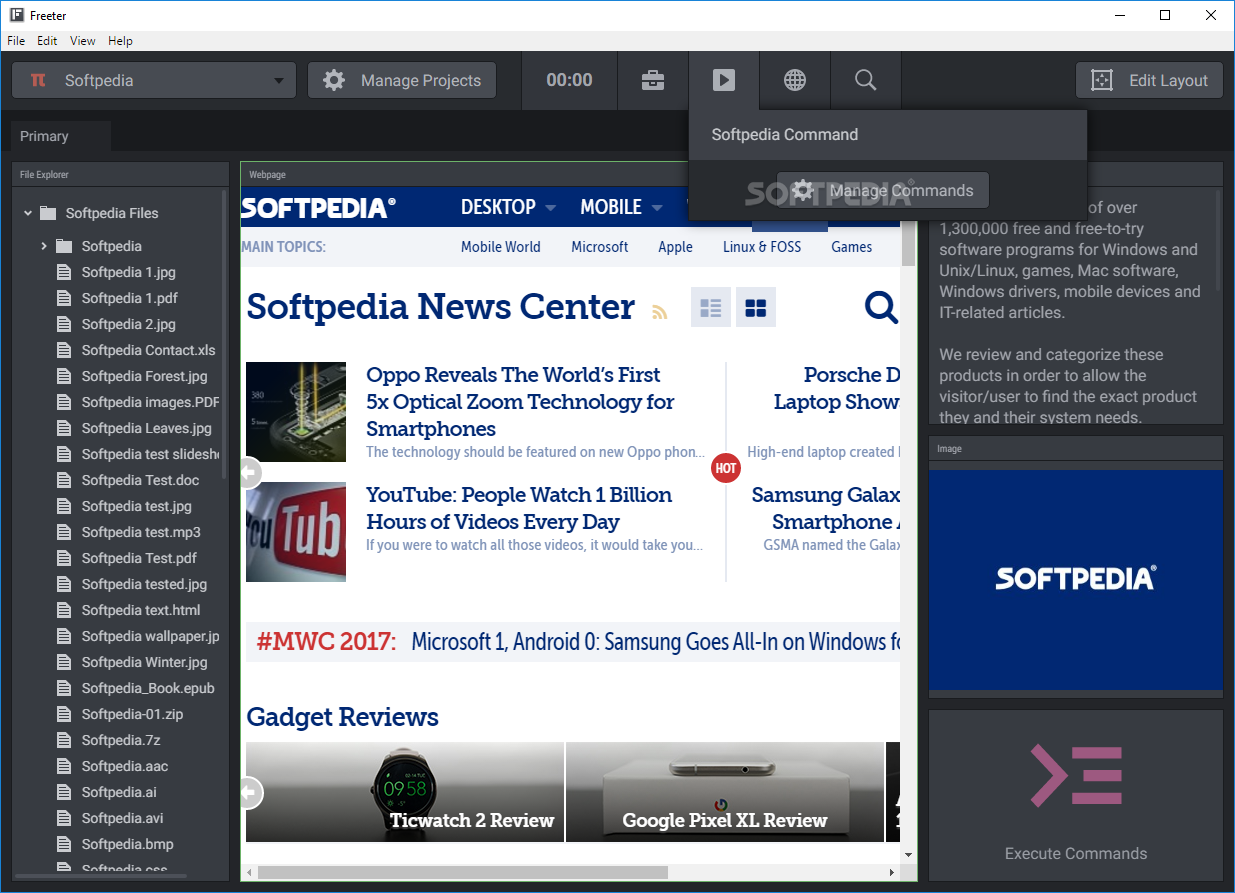Open the globe web icon in top bar
Viewport: 1235px width, 893px height.
click(x=795, y=81)
